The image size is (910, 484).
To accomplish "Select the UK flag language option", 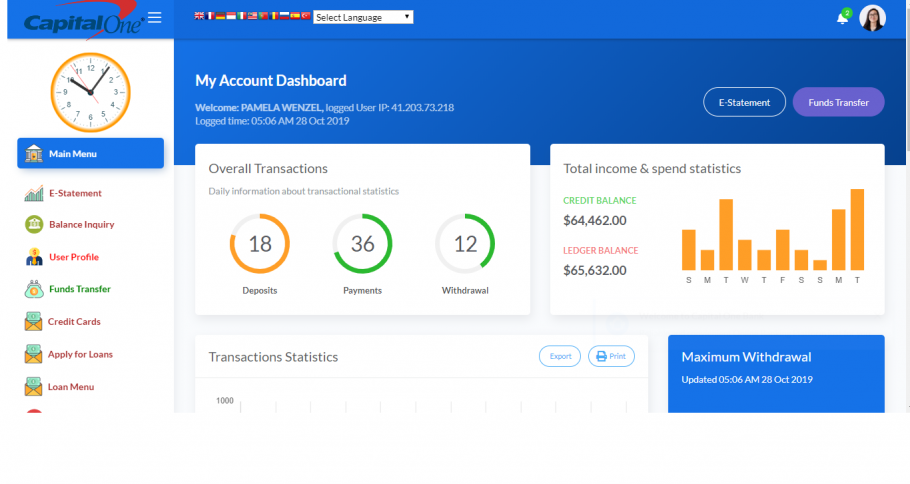I will tap(199, 16).
